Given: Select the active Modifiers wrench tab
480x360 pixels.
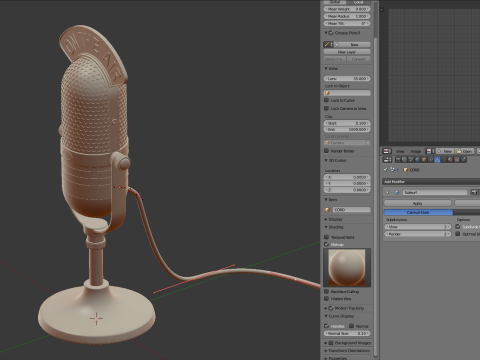Looking at the screenshot, I should point(437,159).
